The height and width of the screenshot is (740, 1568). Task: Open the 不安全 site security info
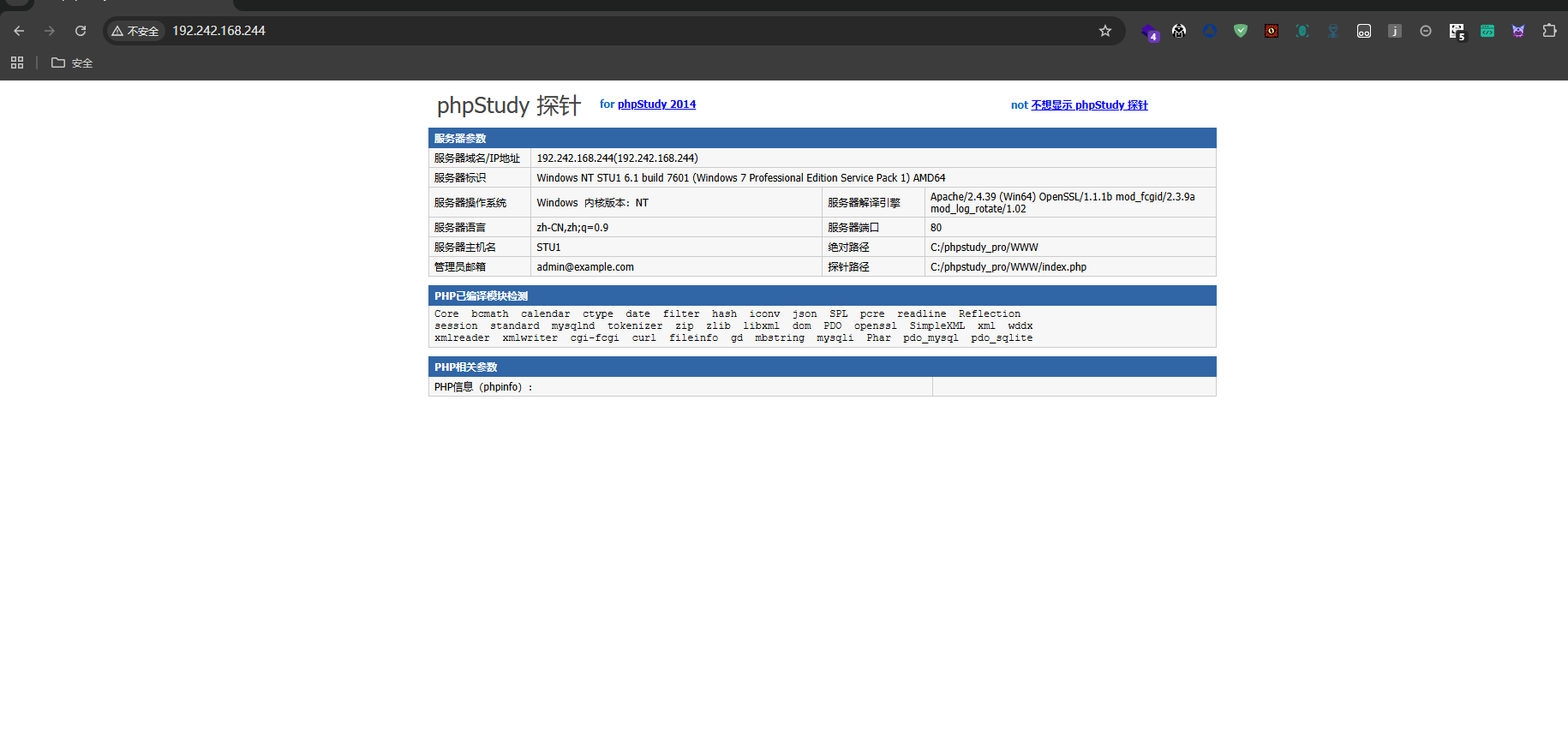pos(135,31)
